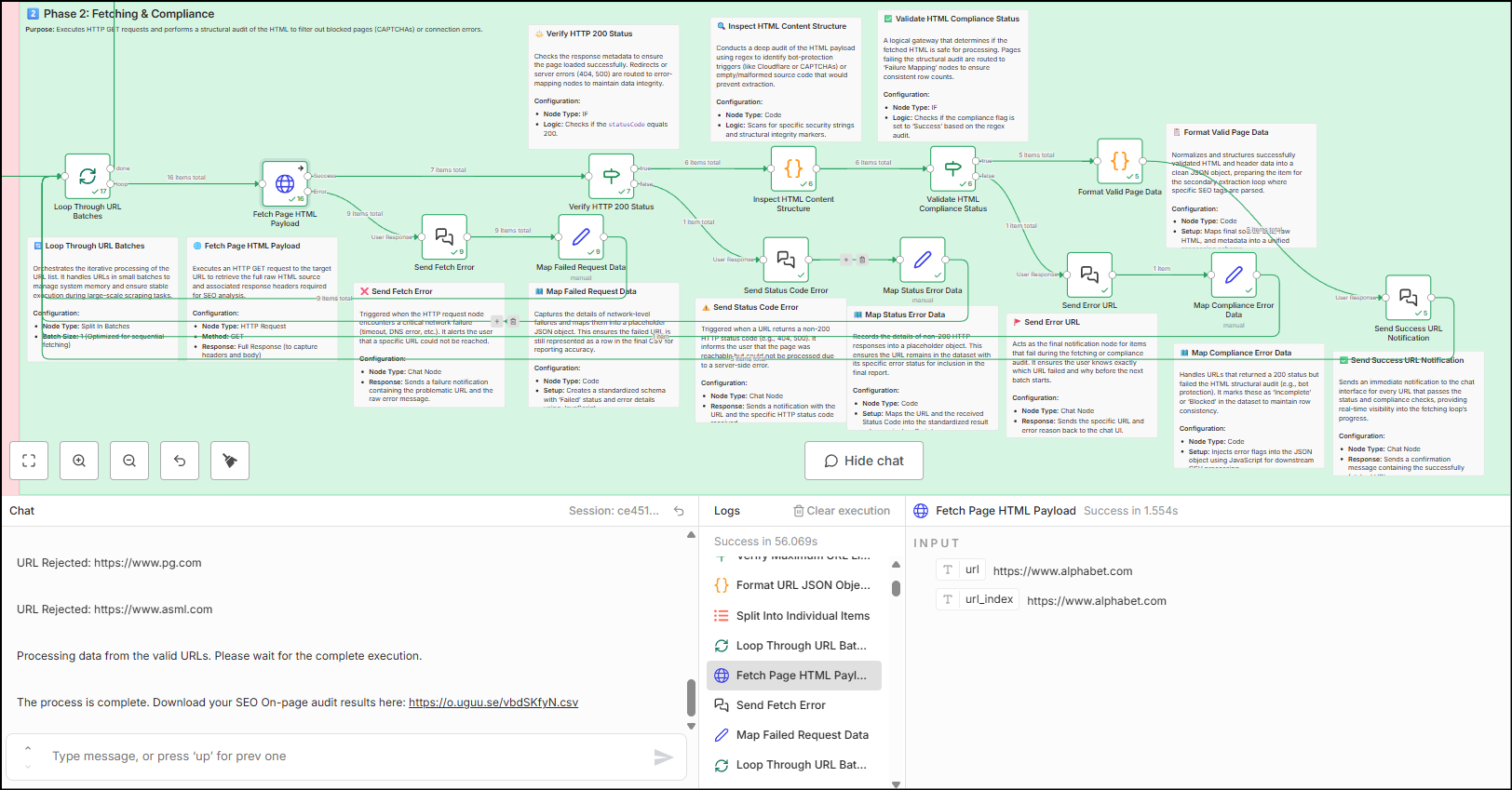Click the Success in 56.069s status
This screenshot has height=790, width=1512.
pyautogui.click(x=765, y=542)
